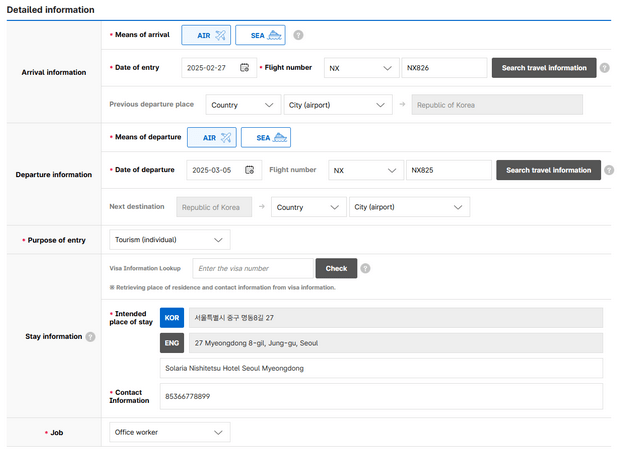Select SEA as means of departure

click(x=266, y=138)
